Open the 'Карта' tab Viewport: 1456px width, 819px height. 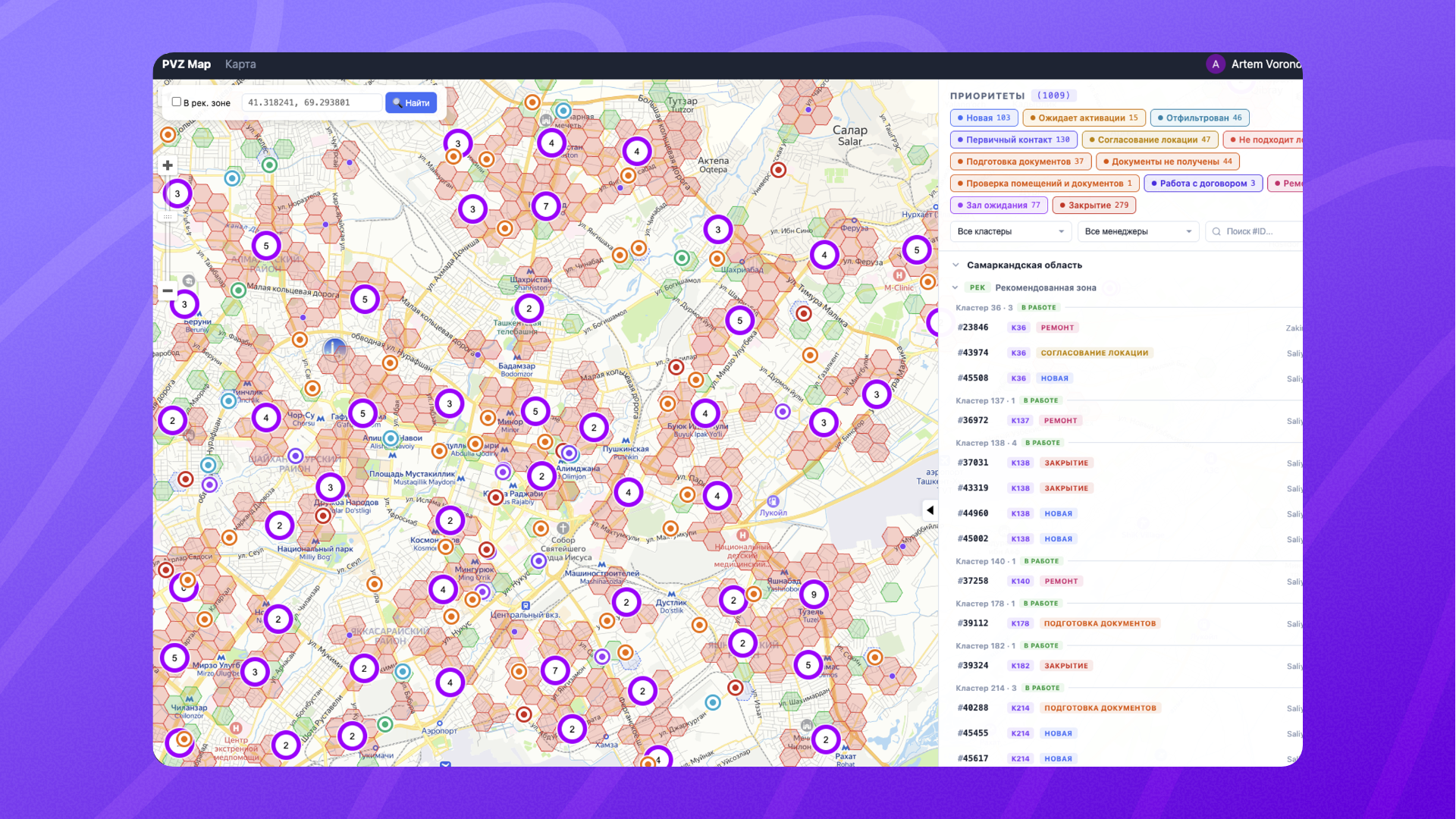coord(240,64)
